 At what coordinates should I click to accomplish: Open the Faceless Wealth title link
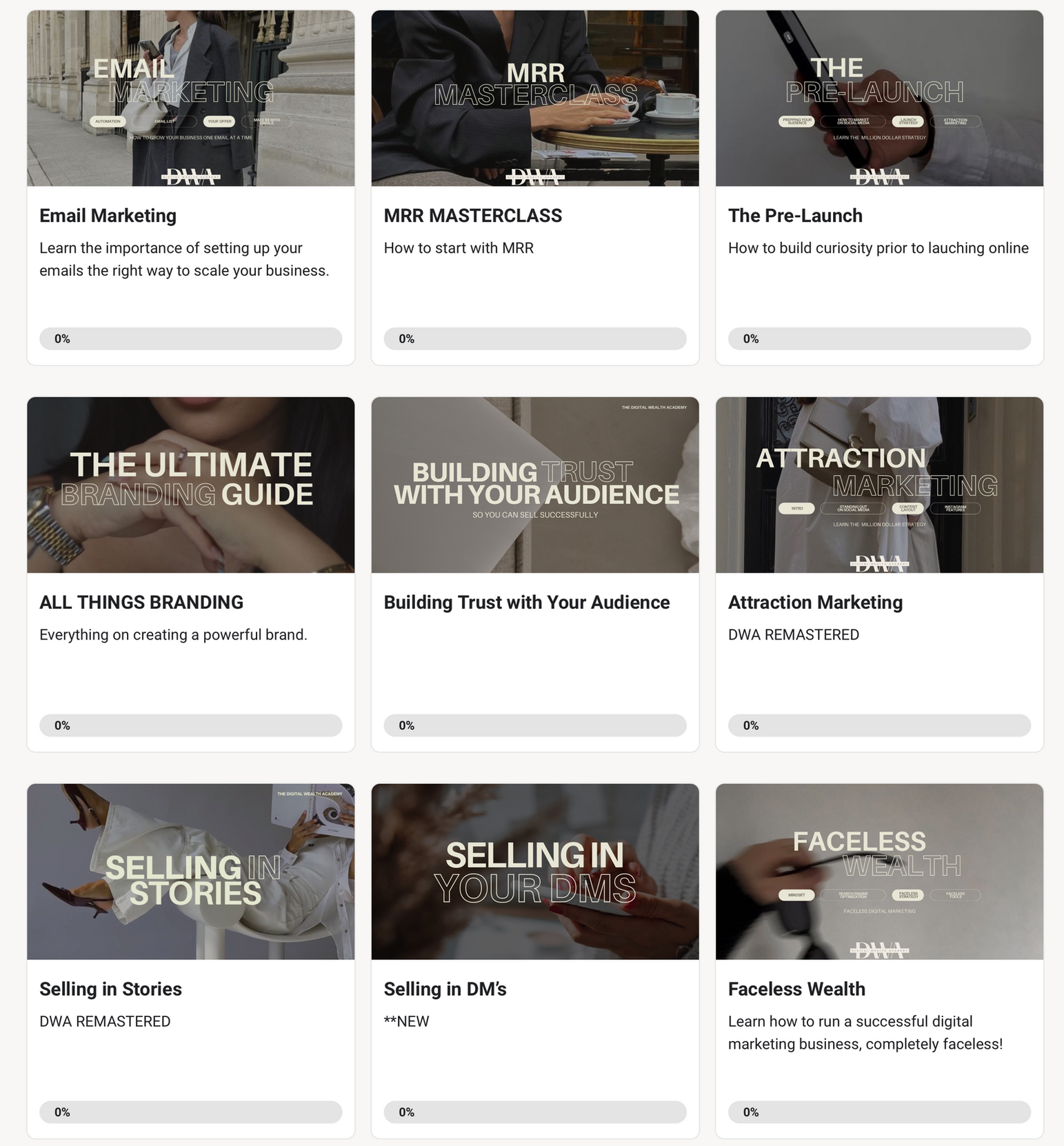796,989
